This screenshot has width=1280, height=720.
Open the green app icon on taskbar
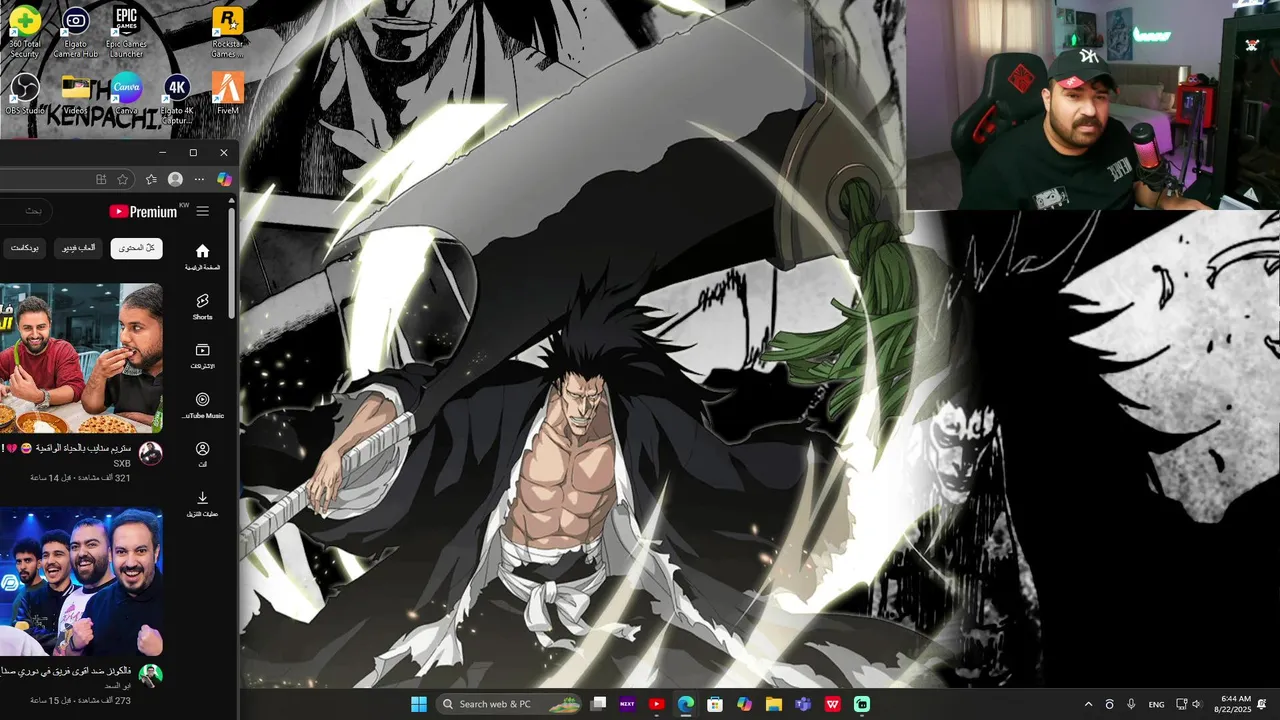(x=861, y=704)
